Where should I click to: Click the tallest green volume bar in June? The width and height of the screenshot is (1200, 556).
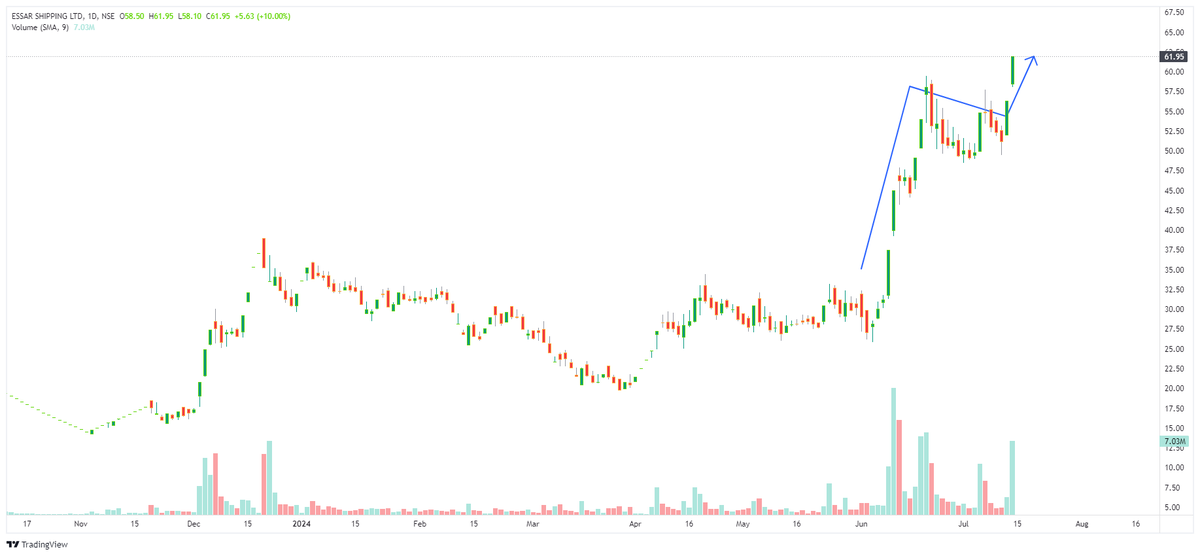click(892, 451)
